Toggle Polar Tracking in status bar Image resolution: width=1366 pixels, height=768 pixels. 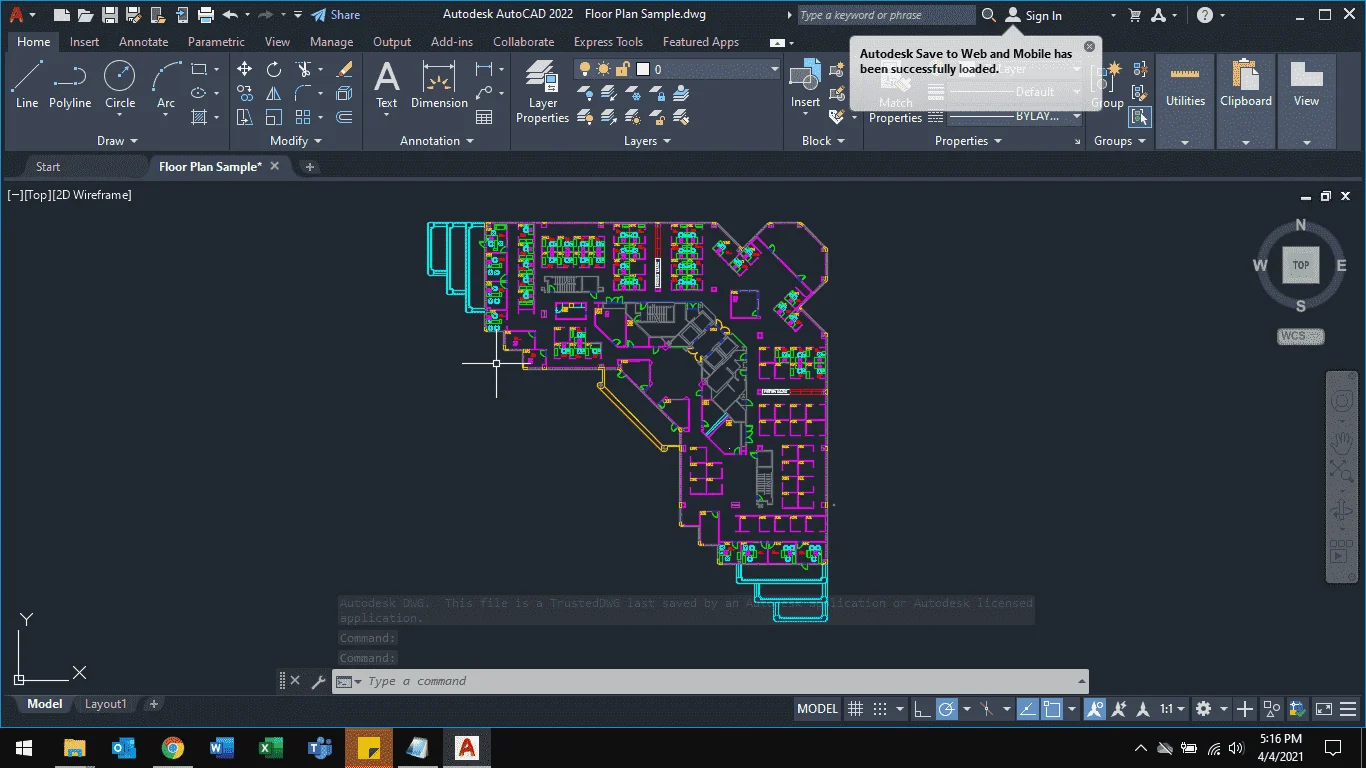(946, 709)
